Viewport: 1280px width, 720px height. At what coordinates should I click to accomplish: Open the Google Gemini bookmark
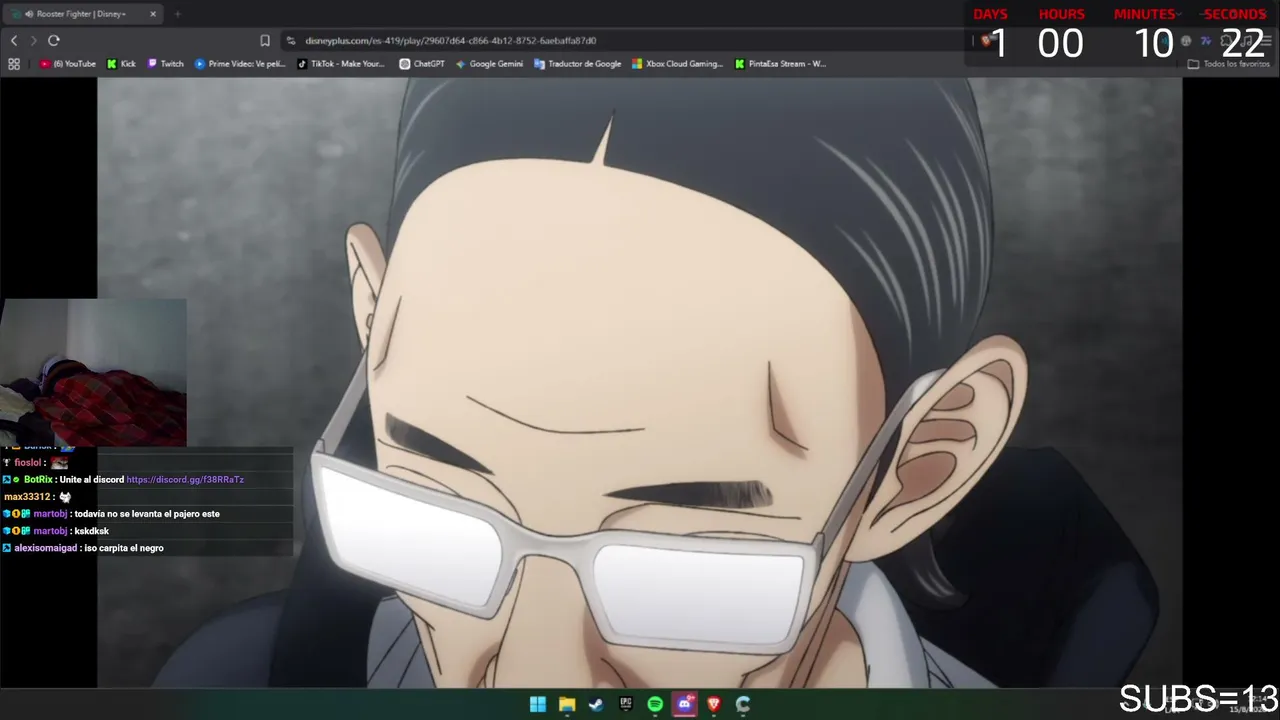click(489, 64)
